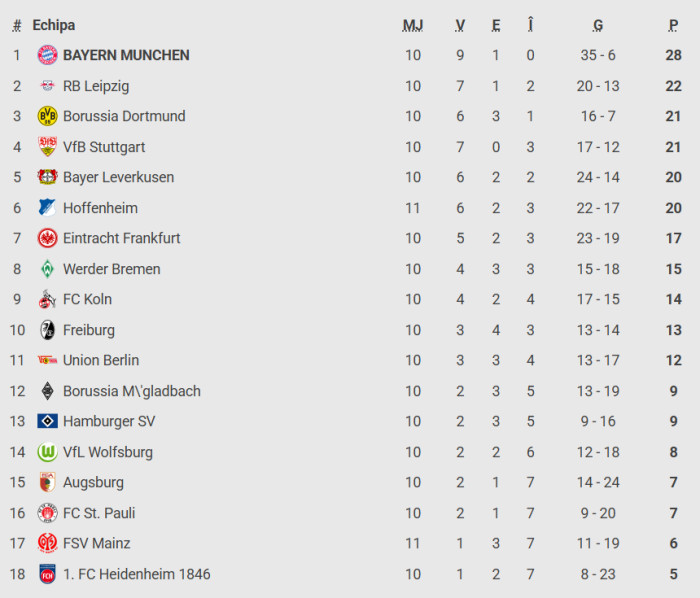The width and height of the screenshot is (700, 598).
Task: Open the Hoffenheim team link
Action: pyautogui.click(x=100, y=208)
